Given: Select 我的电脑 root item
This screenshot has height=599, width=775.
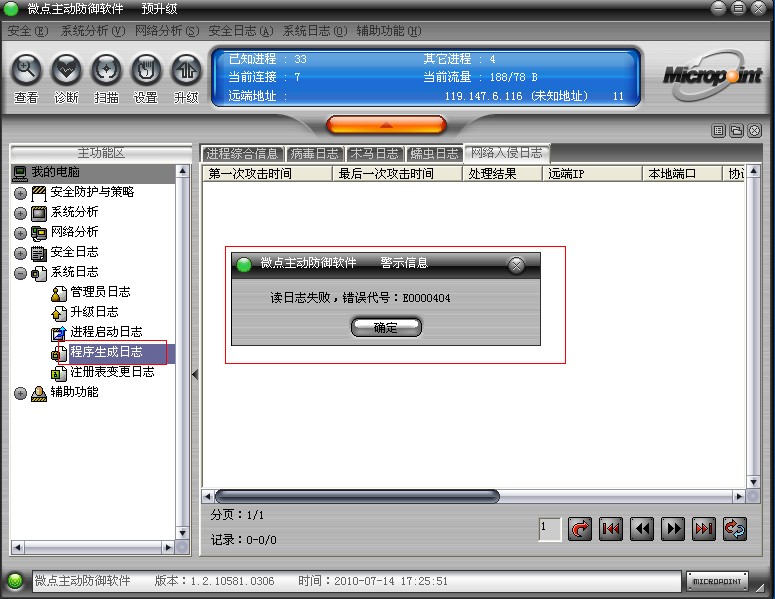Looking at the screenshot, I should click(x=55, y=172).
